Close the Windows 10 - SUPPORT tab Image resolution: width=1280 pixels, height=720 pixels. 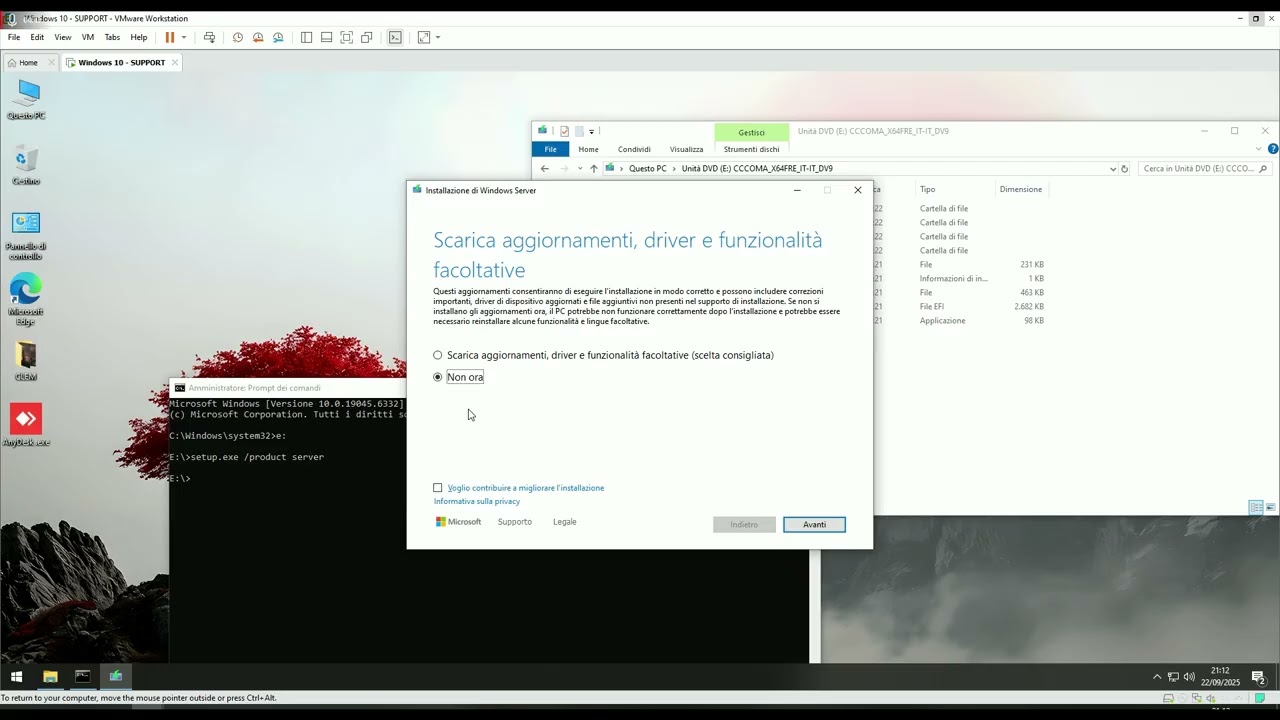pyautogui.click(x=175, y=62)
